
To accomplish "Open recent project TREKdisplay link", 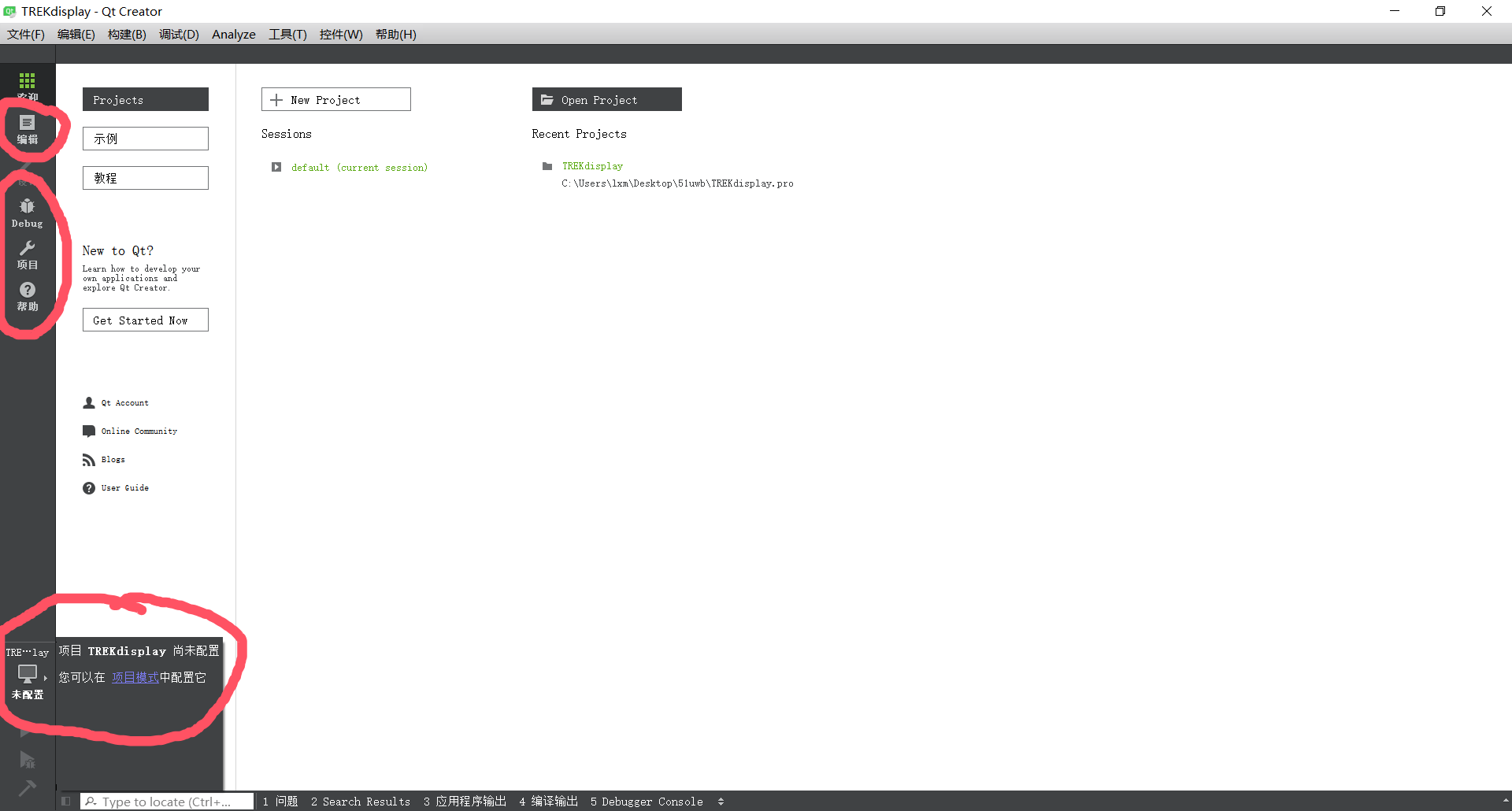I will click(592, 166).
